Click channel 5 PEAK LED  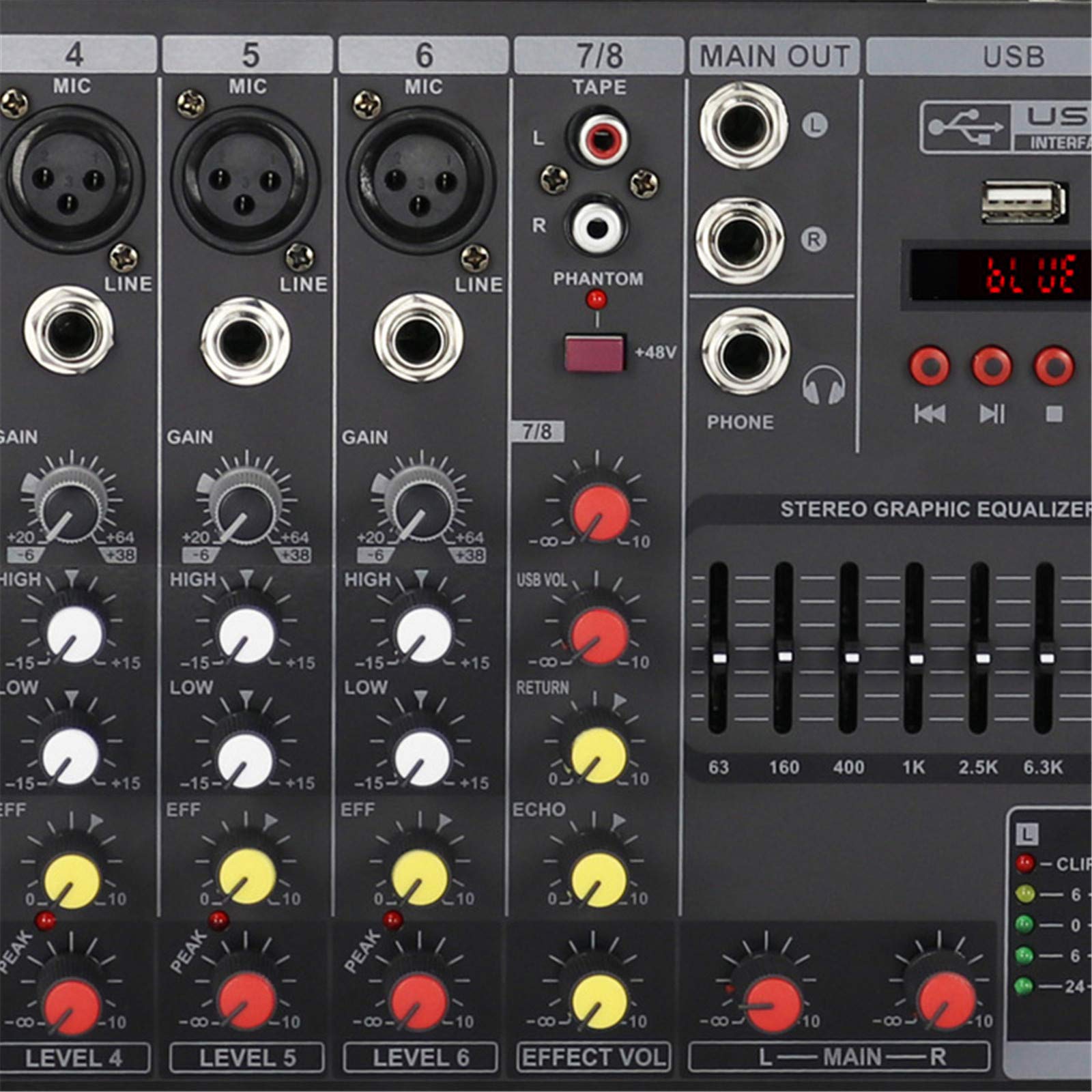click(219, 920)
